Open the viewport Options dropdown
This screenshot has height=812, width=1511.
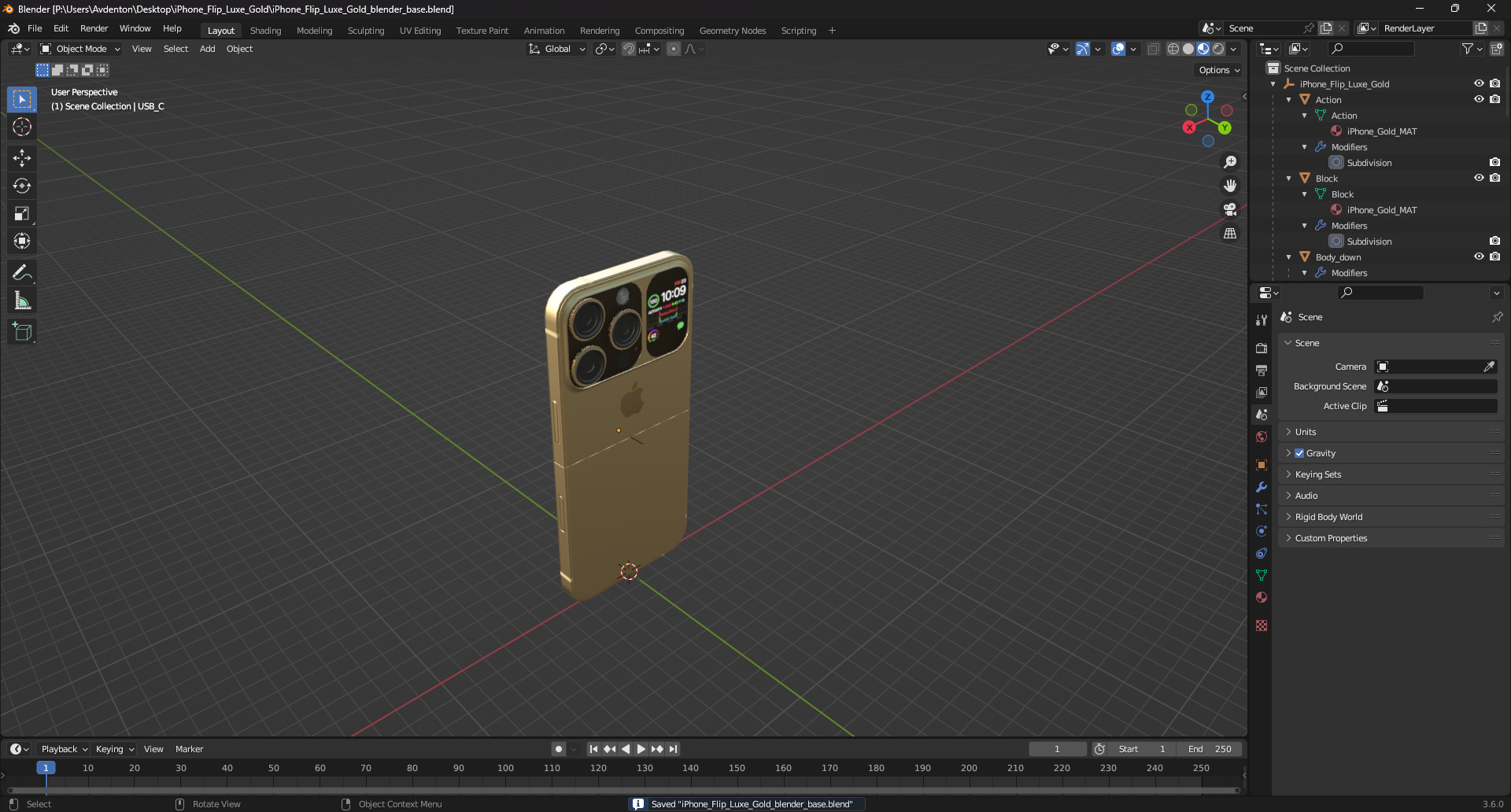coord(1219,70)
